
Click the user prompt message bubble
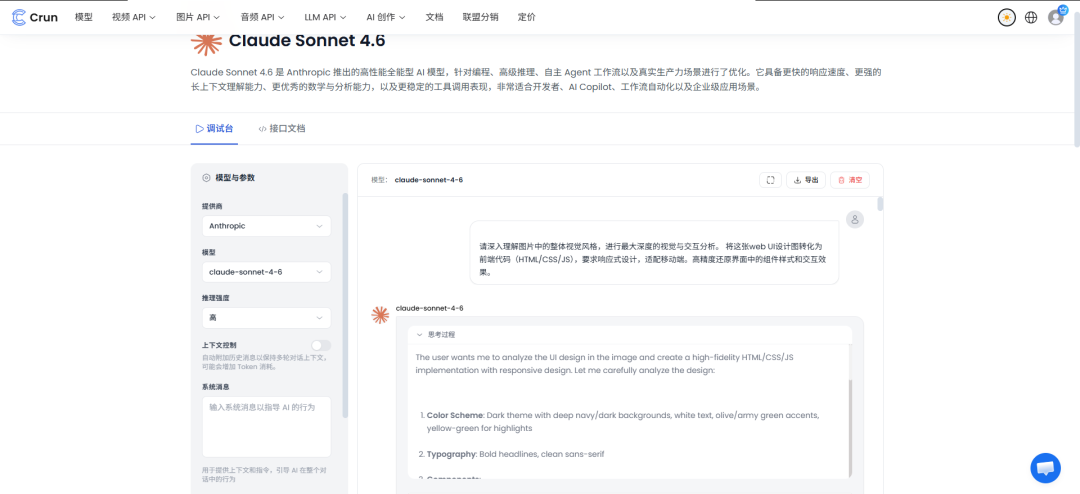[654, 253]
